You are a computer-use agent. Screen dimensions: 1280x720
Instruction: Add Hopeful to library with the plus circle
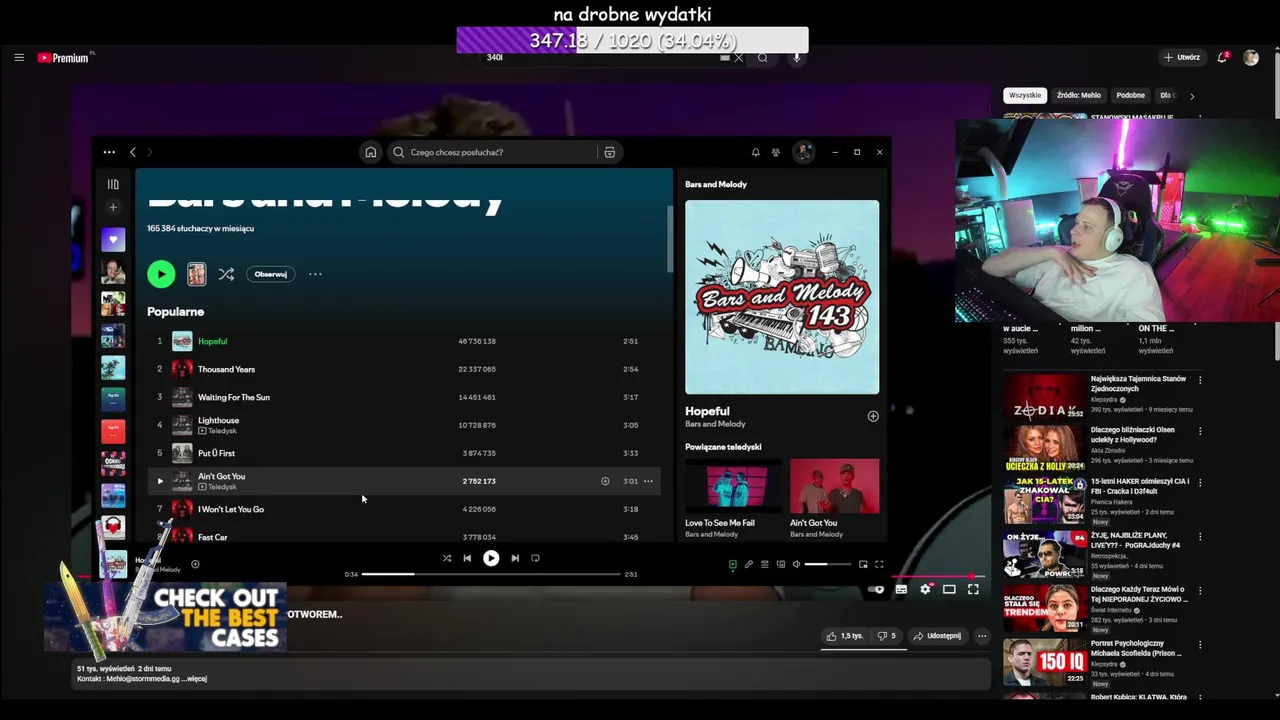click(x=873, y=416)
